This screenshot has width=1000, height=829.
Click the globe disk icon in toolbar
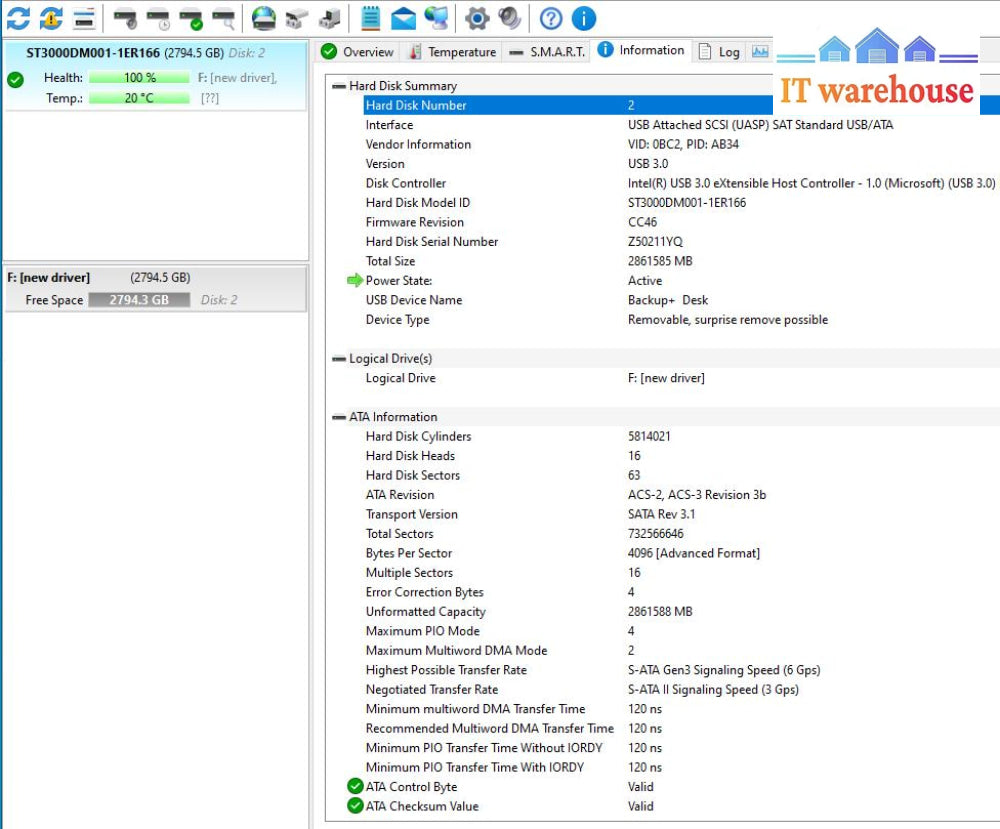pos(263,18)
